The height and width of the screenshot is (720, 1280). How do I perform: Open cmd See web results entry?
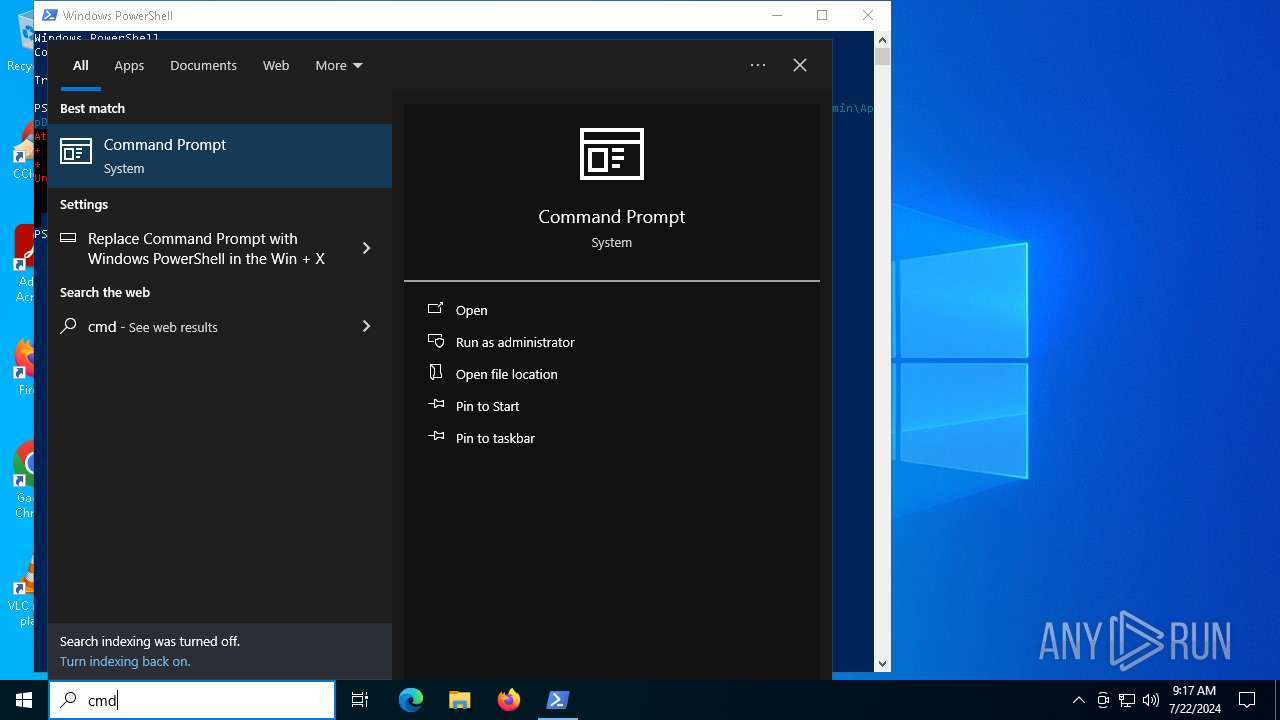[x=220, y=326]
